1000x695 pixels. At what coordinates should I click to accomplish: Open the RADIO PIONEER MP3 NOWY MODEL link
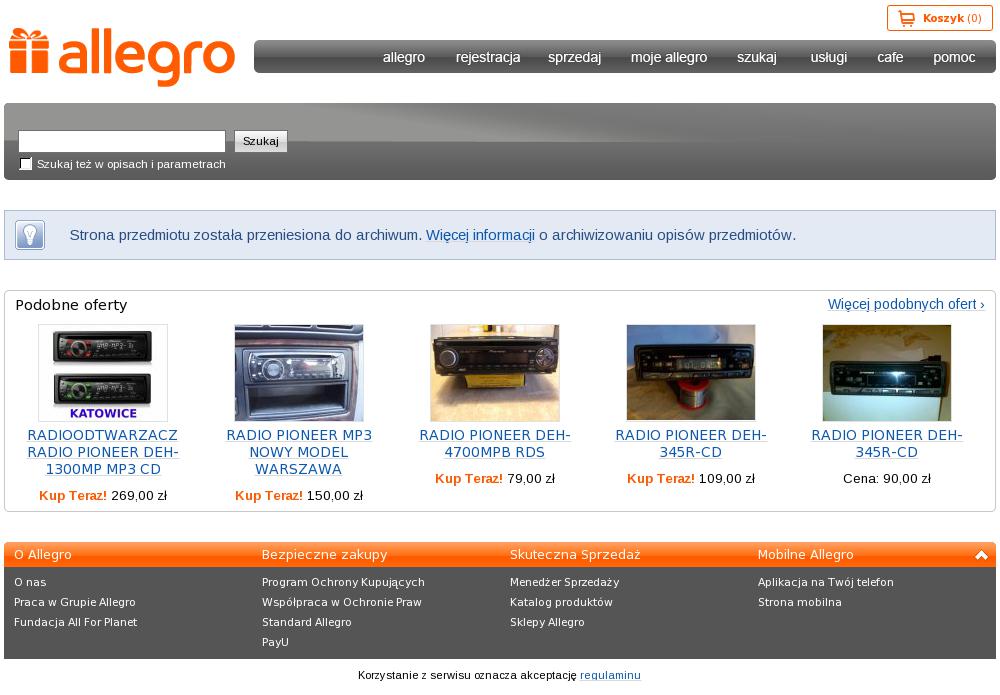(x=299, y=452)
